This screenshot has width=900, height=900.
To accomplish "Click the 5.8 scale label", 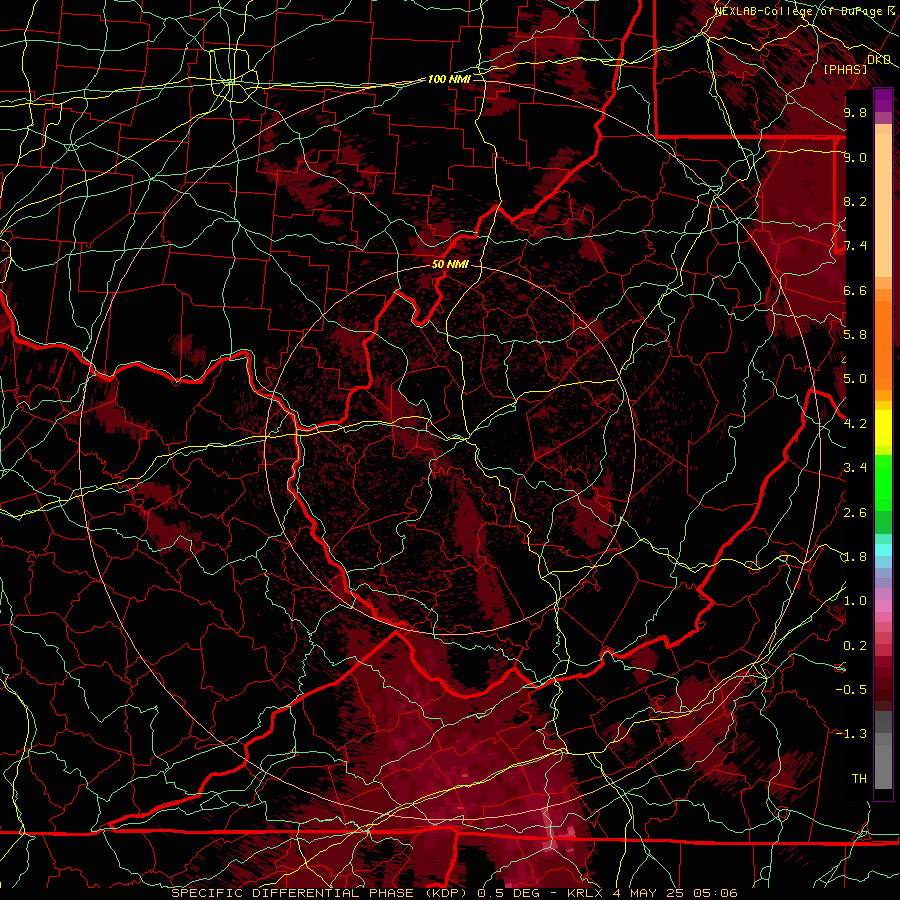I will click(x=855, y=335).
